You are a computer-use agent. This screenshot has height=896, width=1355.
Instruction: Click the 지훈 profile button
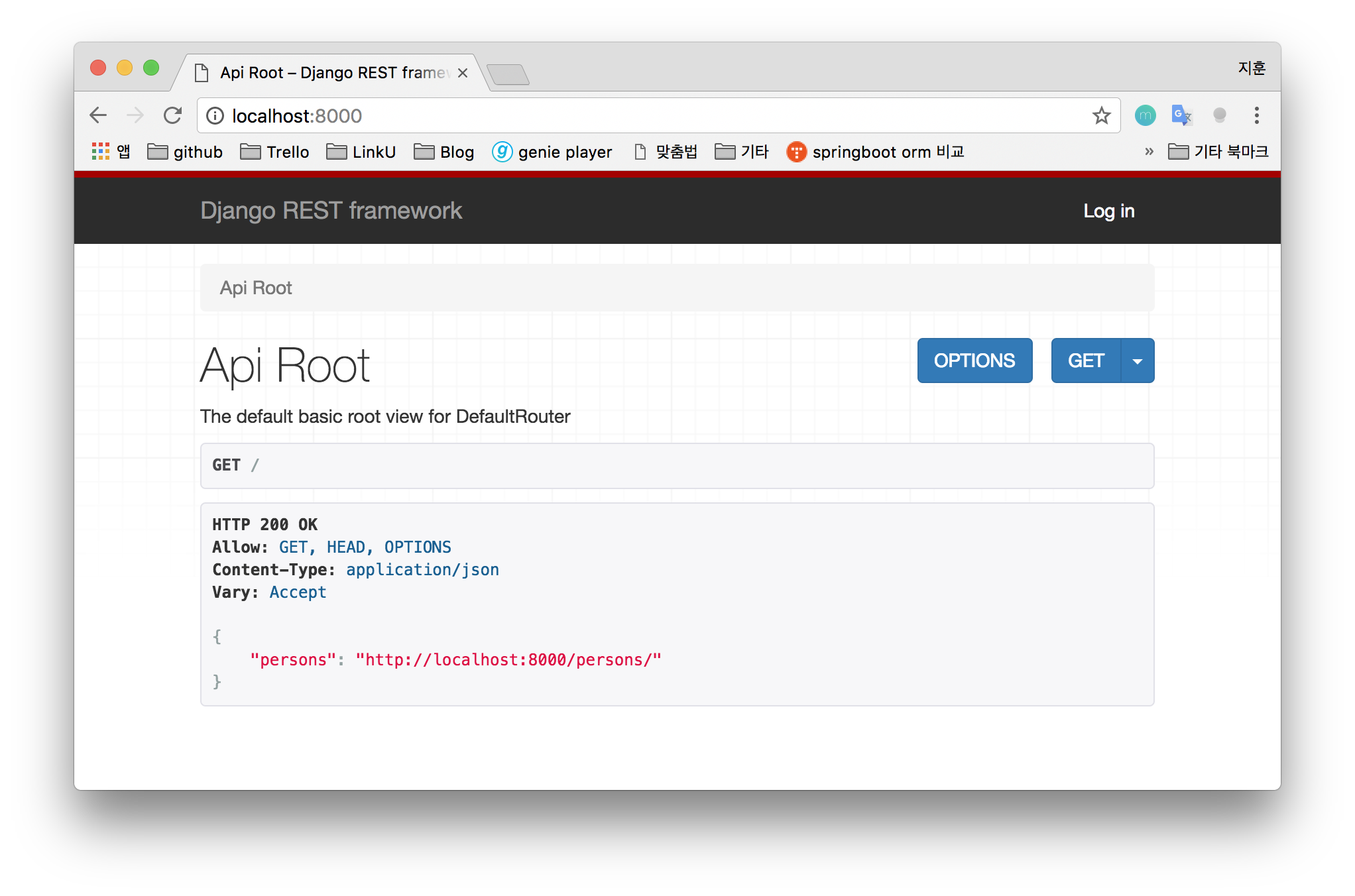(1252, 68)
